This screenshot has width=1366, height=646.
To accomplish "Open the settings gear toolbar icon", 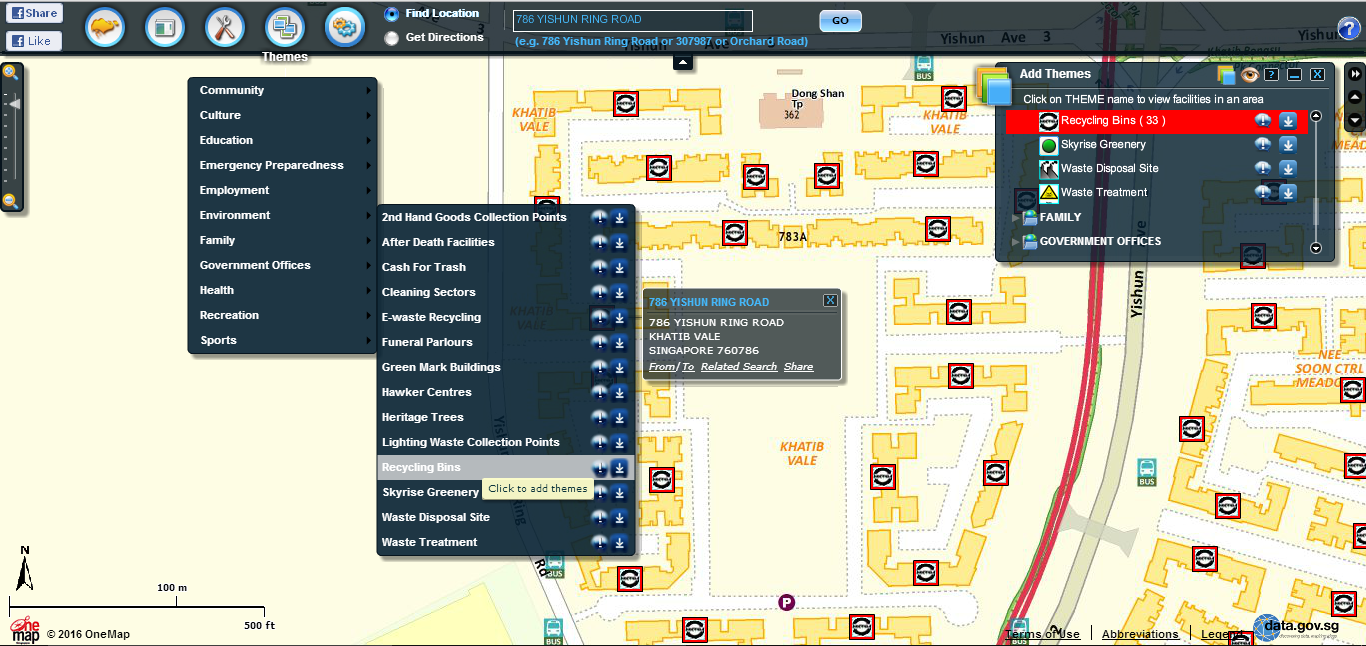I will (345, 28).
